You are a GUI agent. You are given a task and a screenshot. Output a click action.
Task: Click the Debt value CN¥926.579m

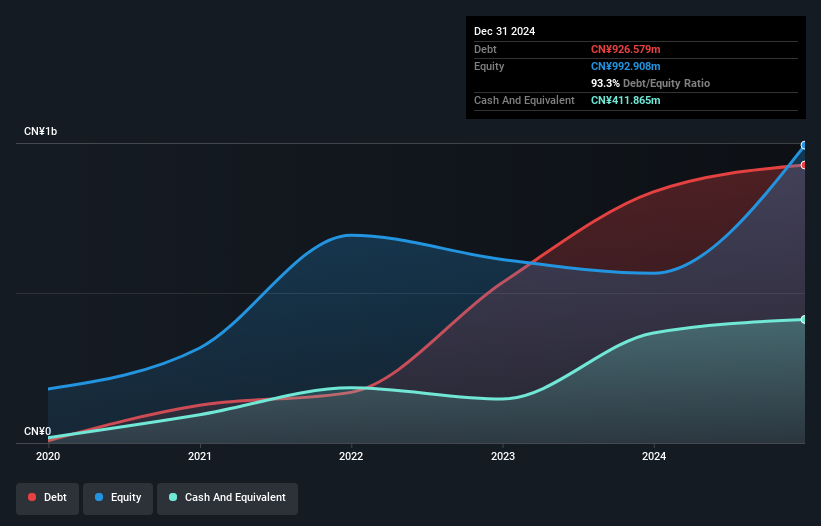tap(626, 49)
